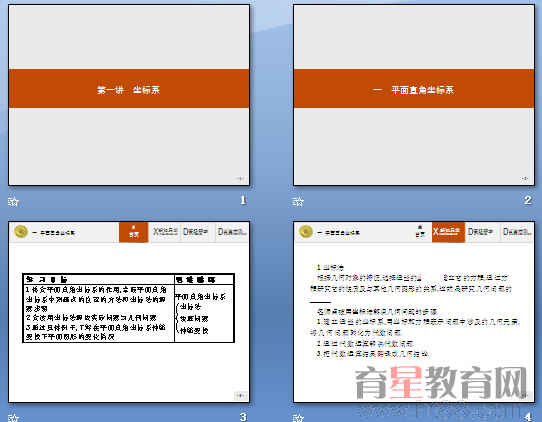The width and height of the screenshot is (542, 422).
Task: Click the round yellow logo on slide 3
Action: (21, 232)
